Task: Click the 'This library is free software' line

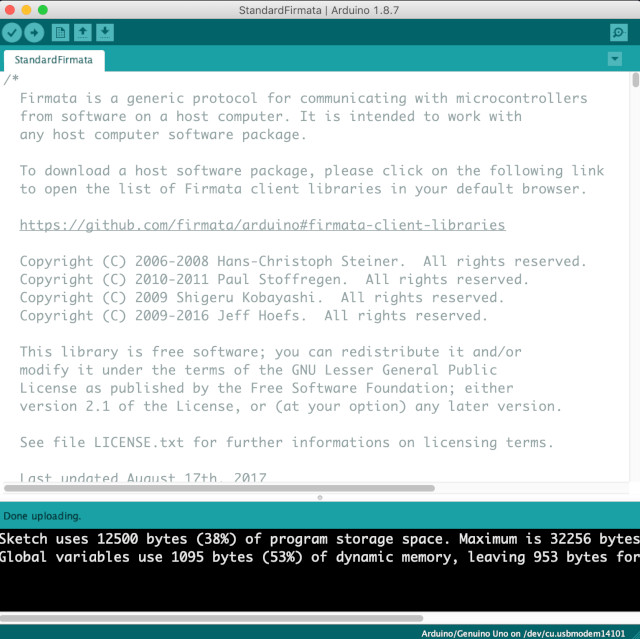Action: pyautogui.click(x=271, y=352)
